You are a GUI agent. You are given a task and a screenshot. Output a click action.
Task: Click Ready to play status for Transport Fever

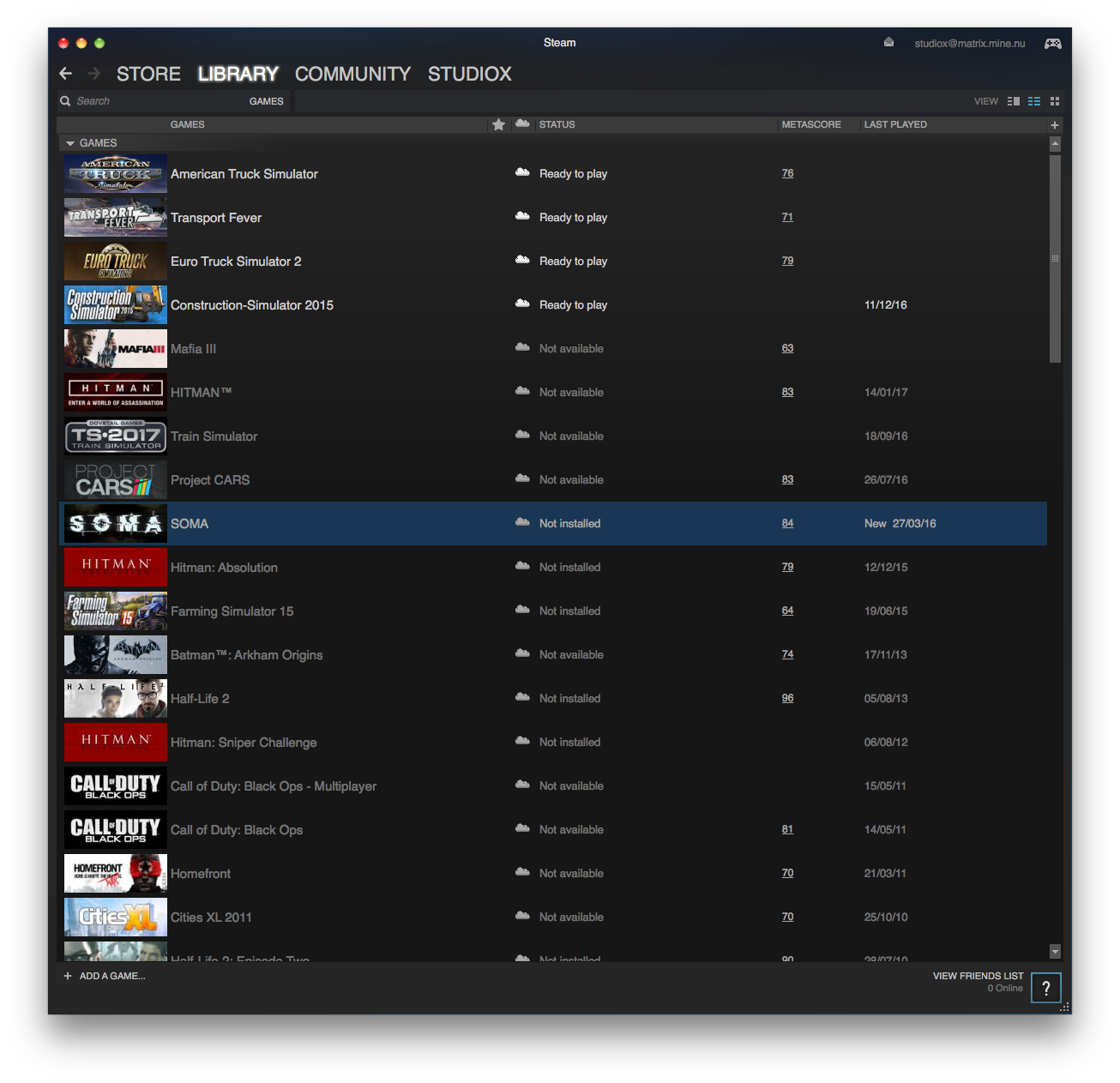(573, 218)
